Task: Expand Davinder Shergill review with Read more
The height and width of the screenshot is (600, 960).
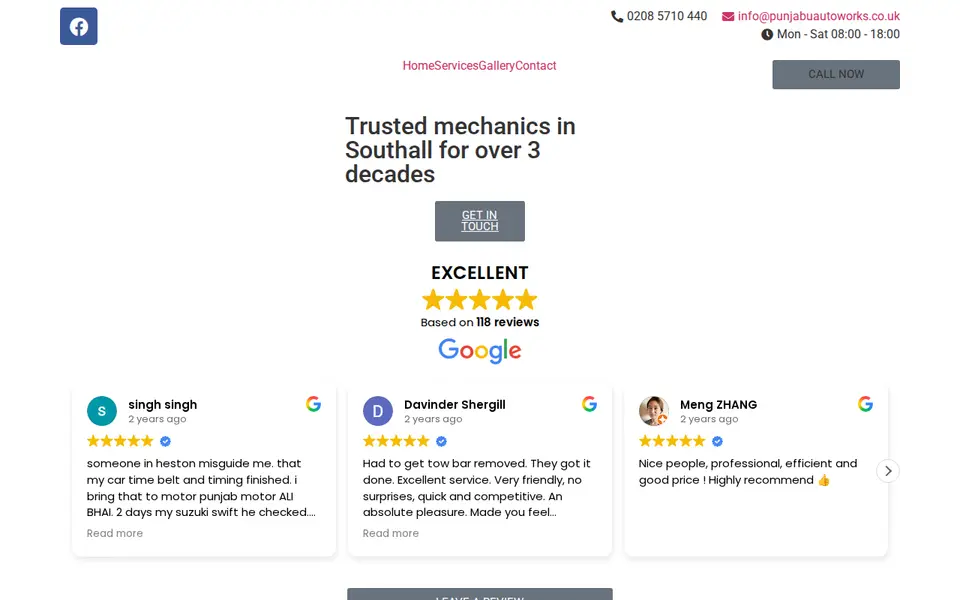Action: [391, 533]
